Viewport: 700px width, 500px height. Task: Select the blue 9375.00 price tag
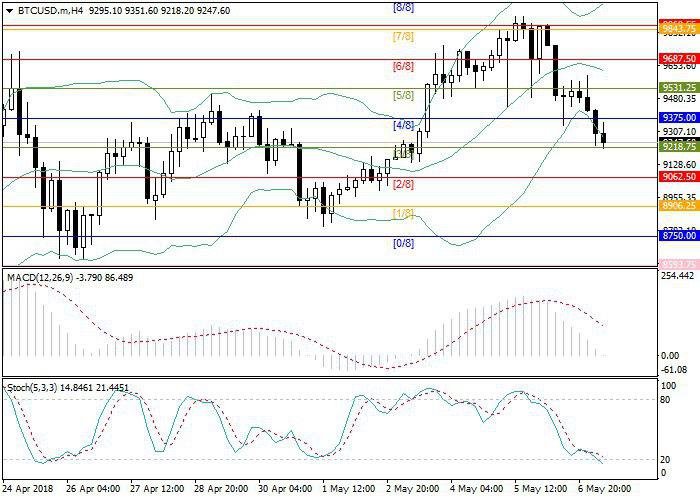(678, 117)
